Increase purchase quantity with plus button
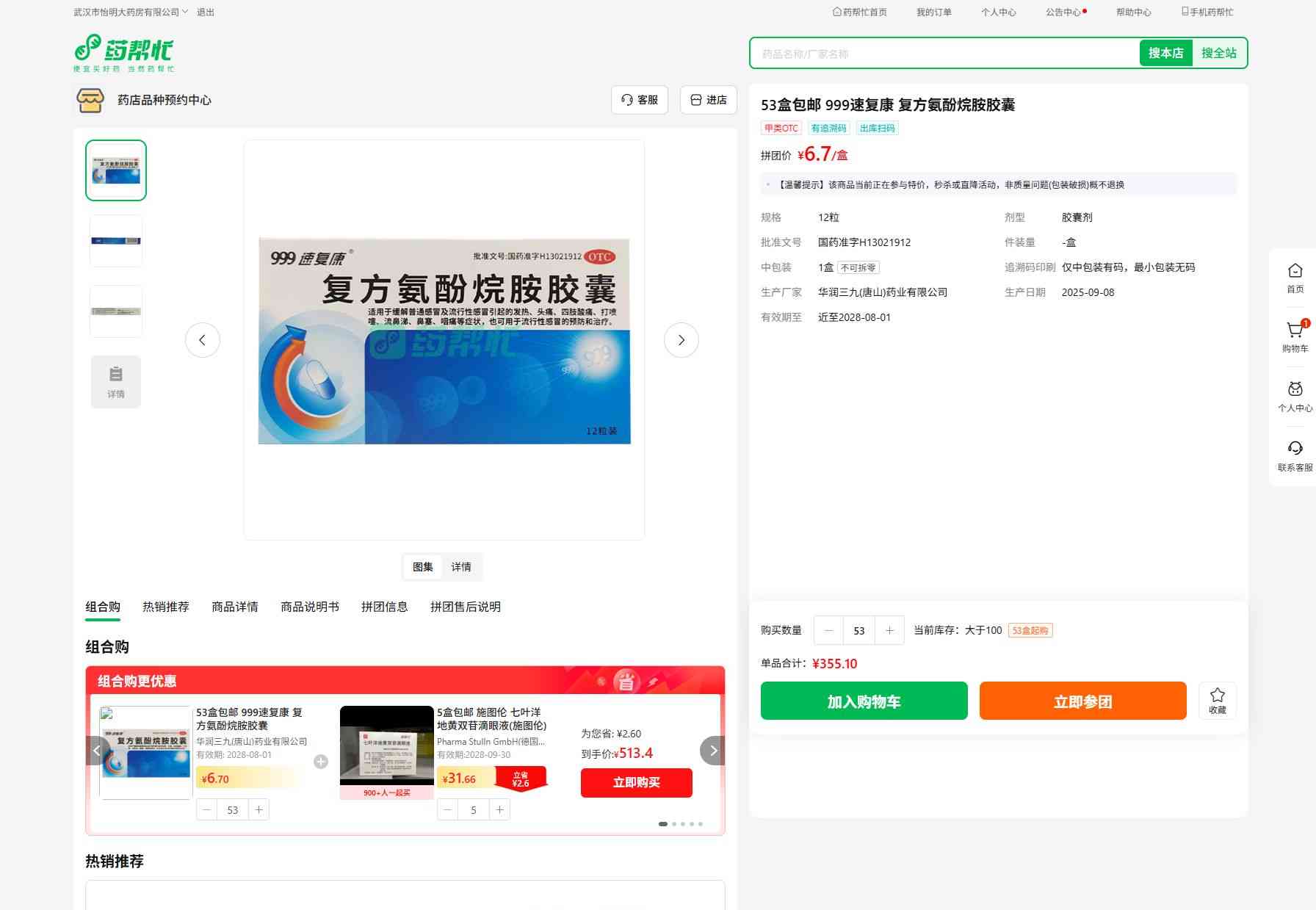 pos(889,630)
